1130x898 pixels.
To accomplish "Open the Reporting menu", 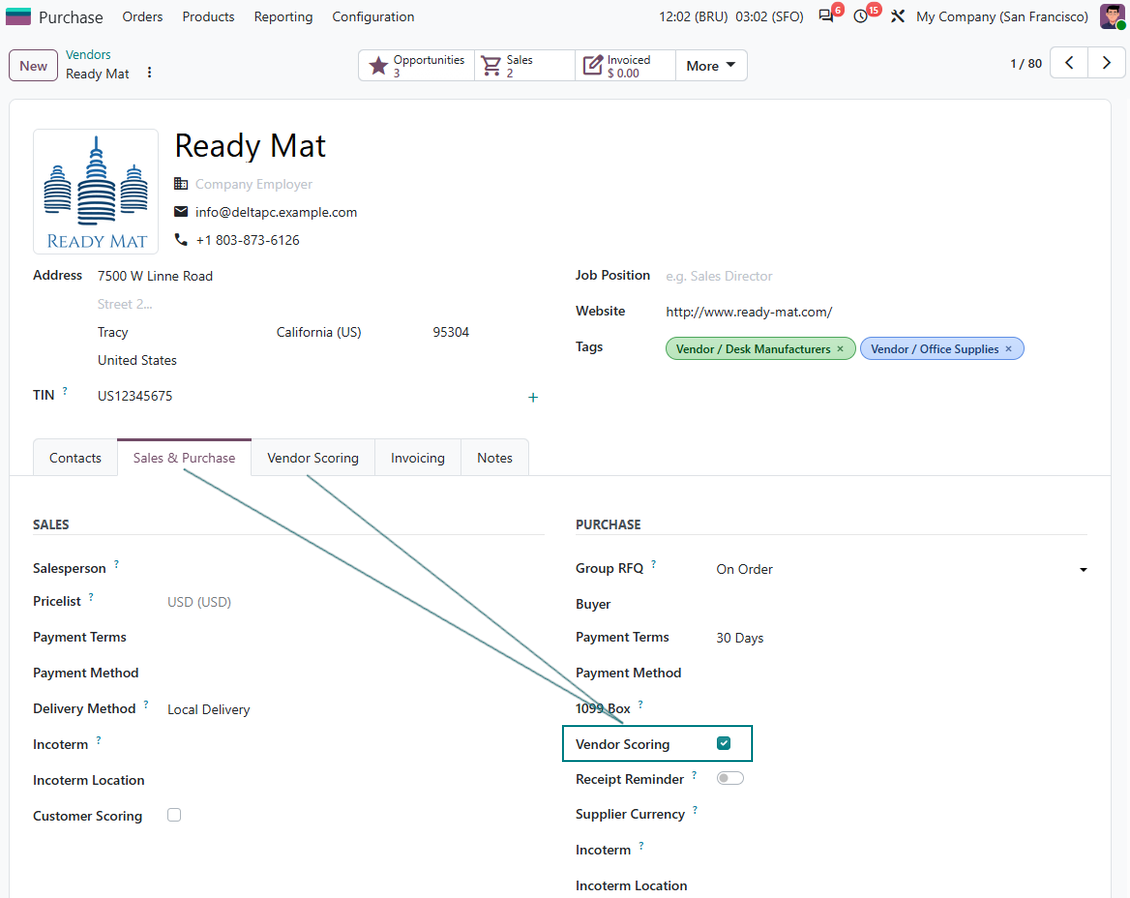I will tap(283, 17).
